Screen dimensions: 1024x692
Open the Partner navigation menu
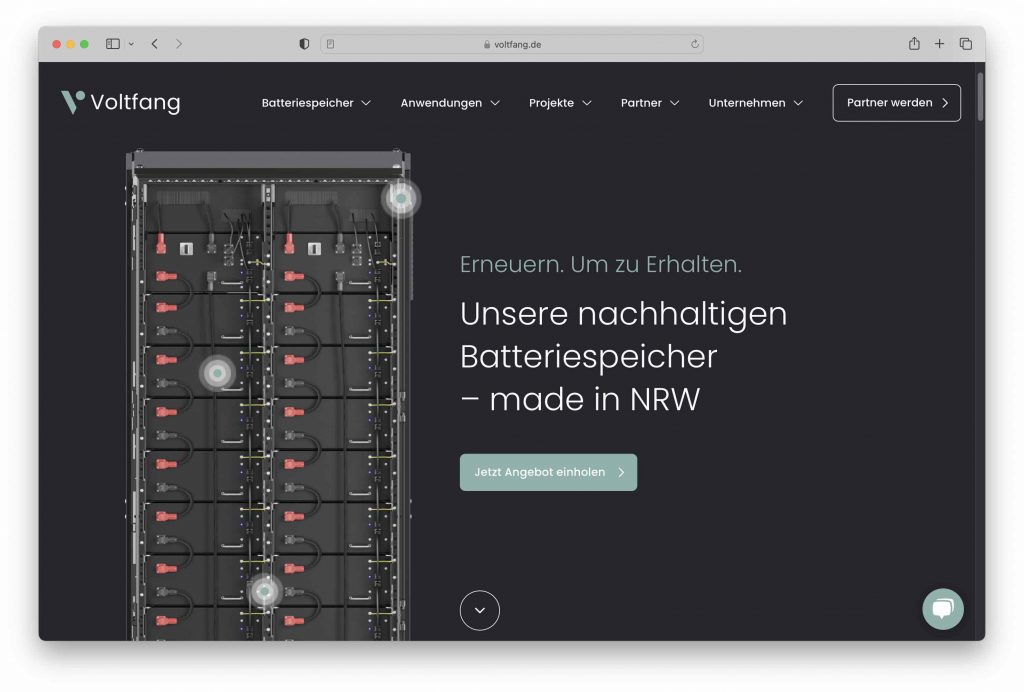pos(649,103)
